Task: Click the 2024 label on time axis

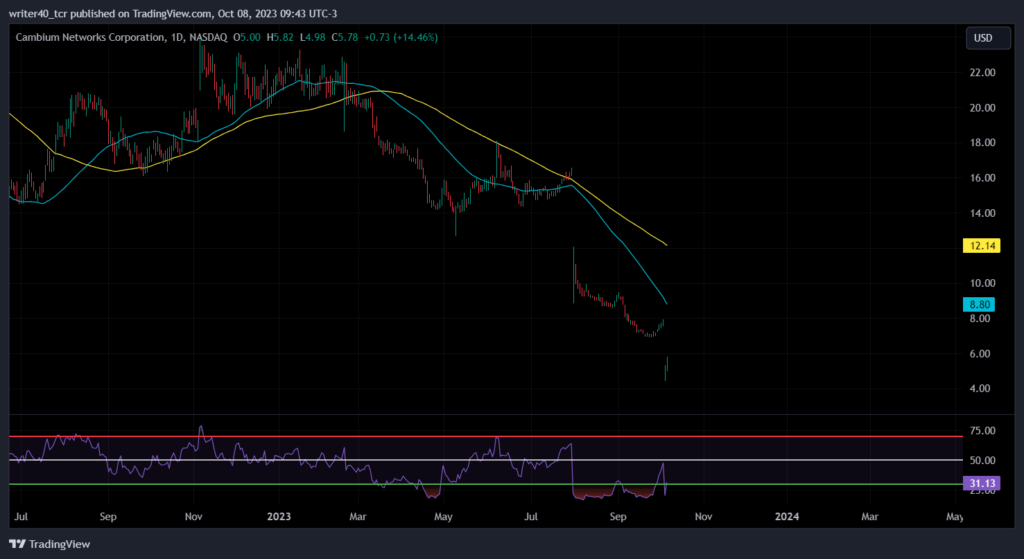Action: coord(787,516)
